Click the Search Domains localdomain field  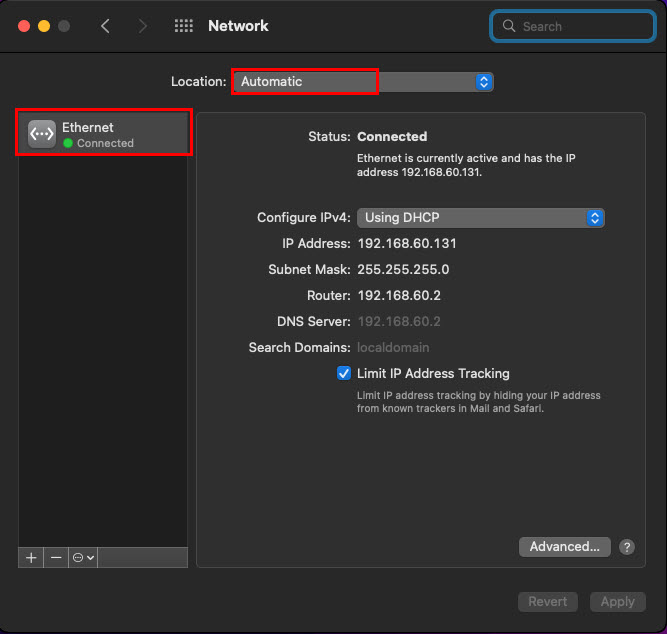393,347
